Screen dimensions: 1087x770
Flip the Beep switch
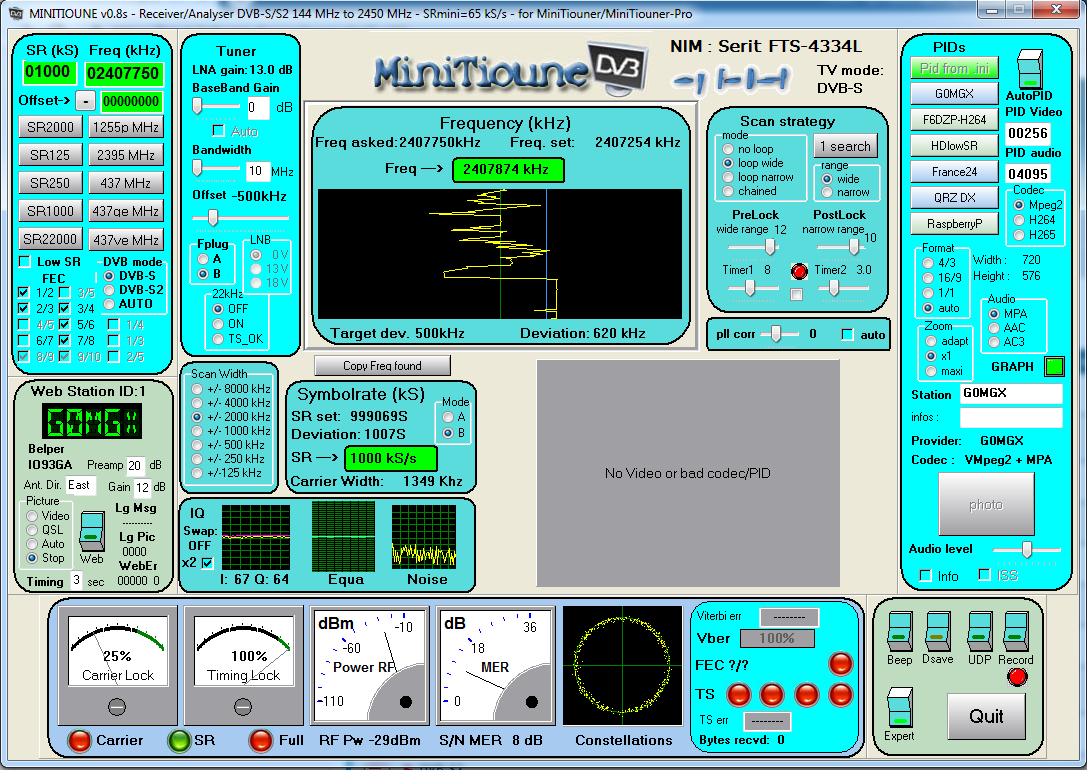tap(900, 631)
